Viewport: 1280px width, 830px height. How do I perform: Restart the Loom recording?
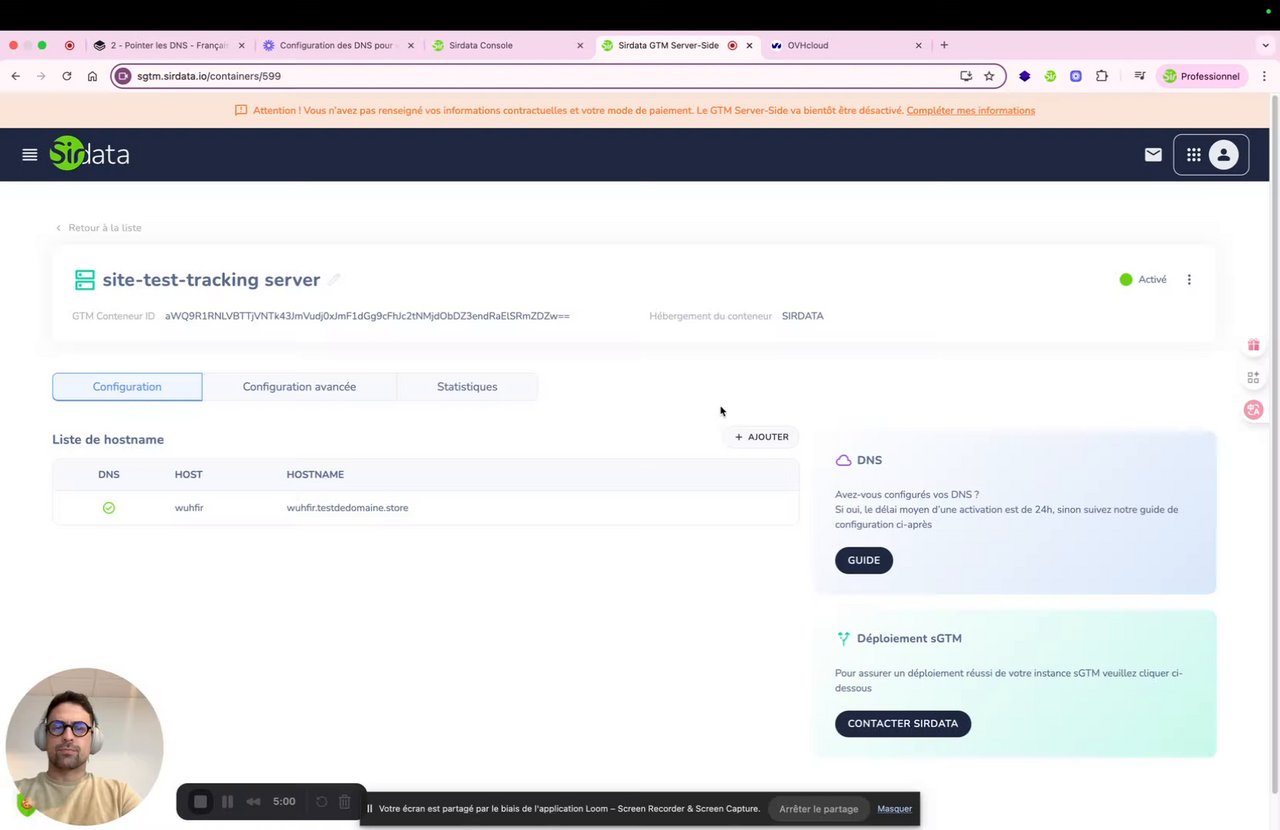[321, 801]
